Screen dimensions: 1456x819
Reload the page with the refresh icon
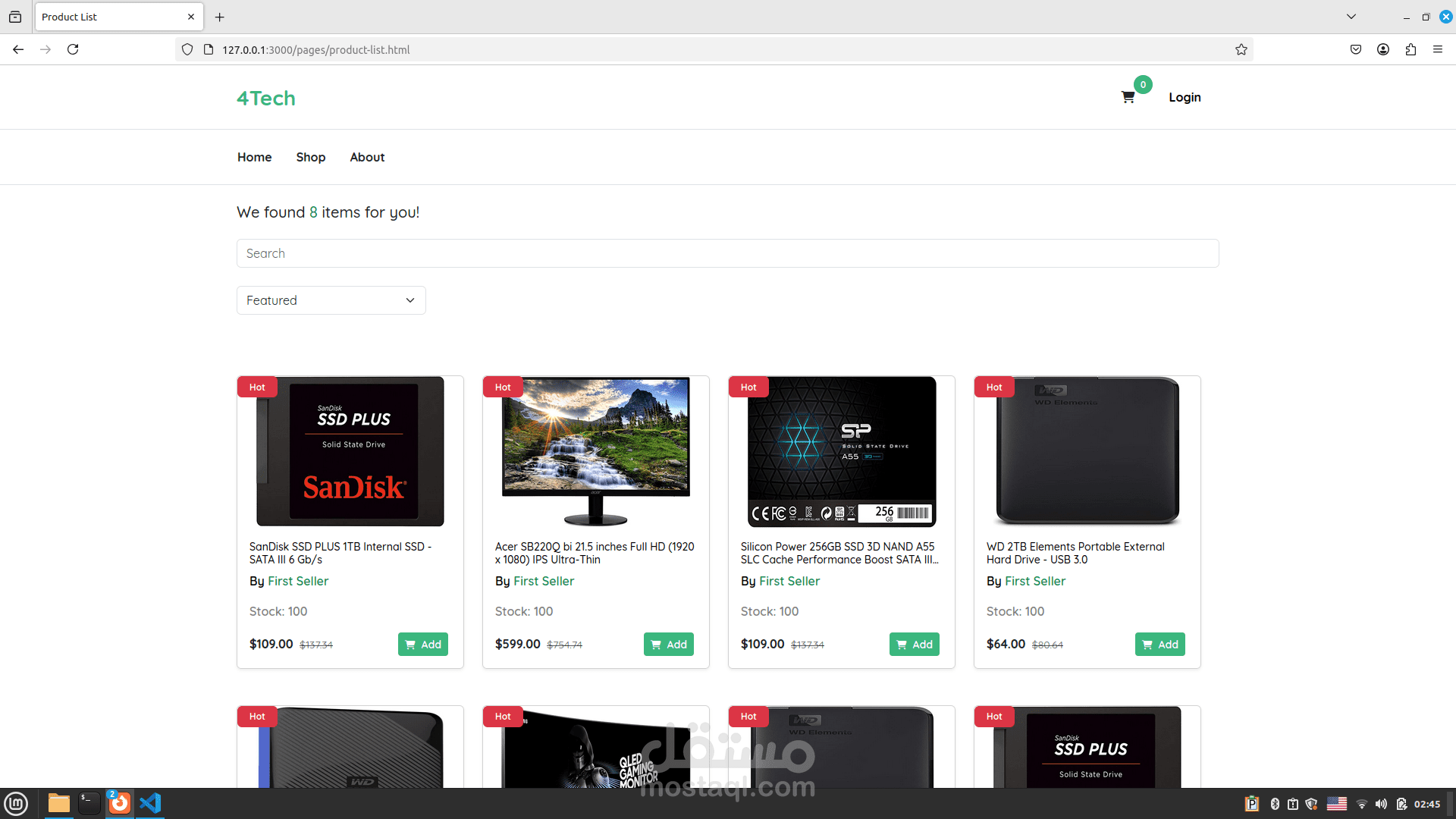[73, 49]
